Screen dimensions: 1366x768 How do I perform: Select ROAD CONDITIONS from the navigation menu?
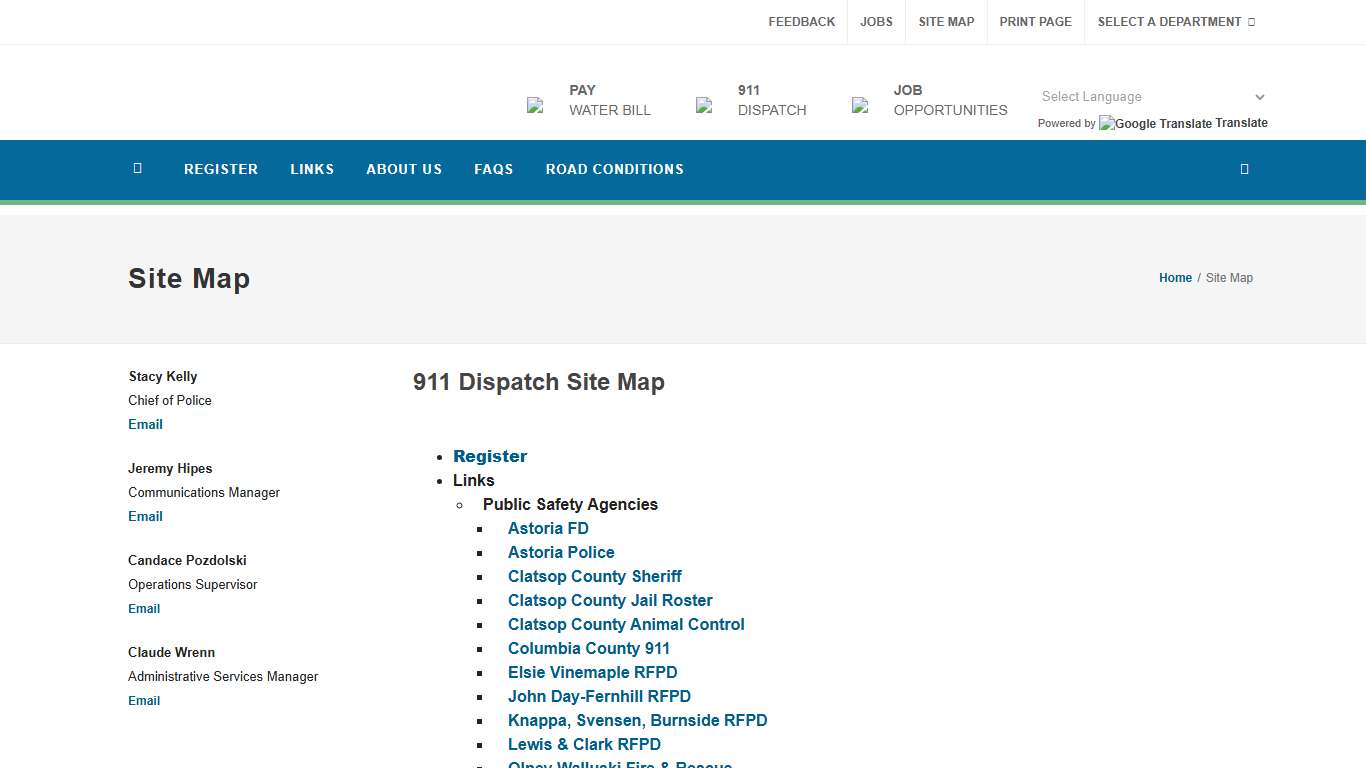pyautogui.click(x=614, y=169)
